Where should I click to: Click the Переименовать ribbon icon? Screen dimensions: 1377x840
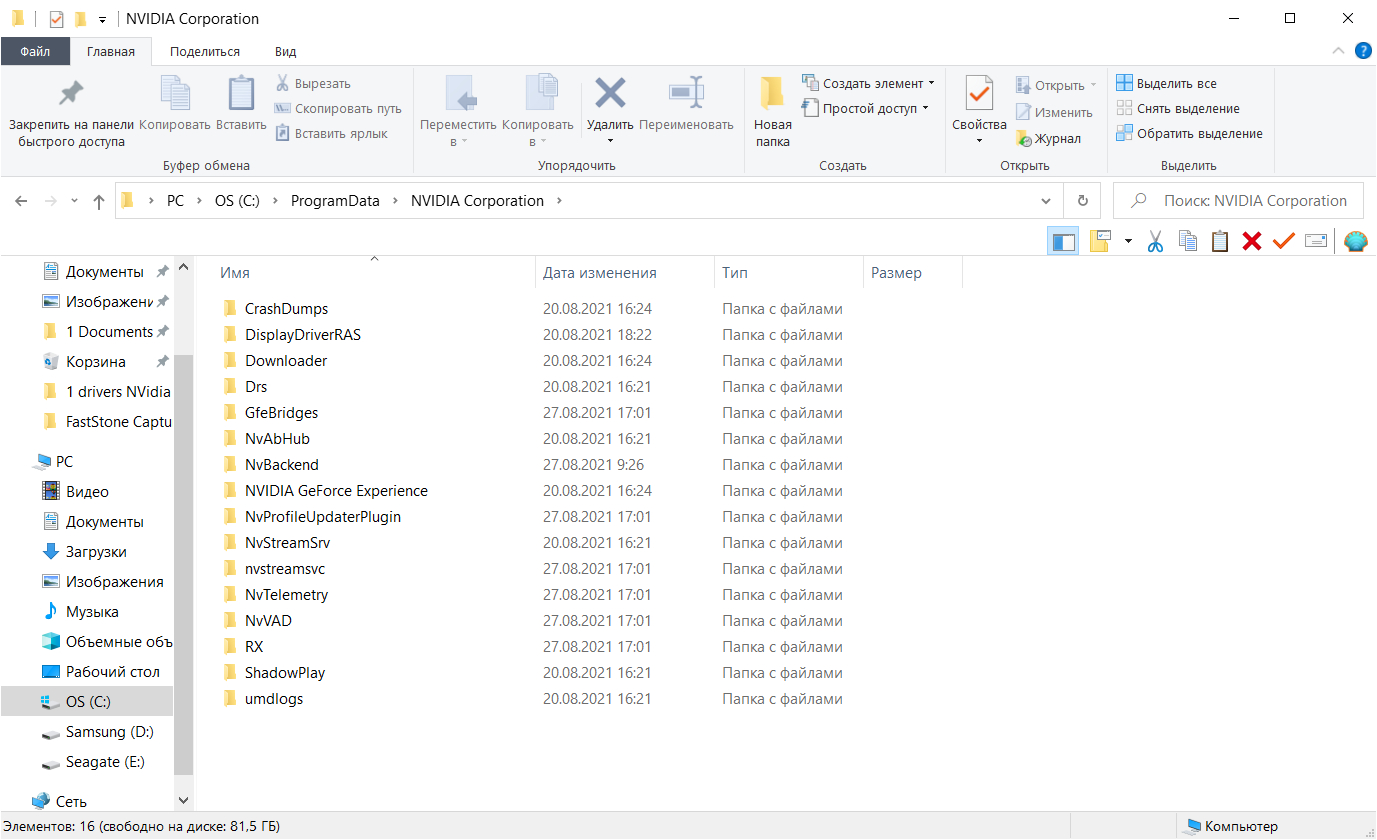pyautogui.click(x=686, y=93)
